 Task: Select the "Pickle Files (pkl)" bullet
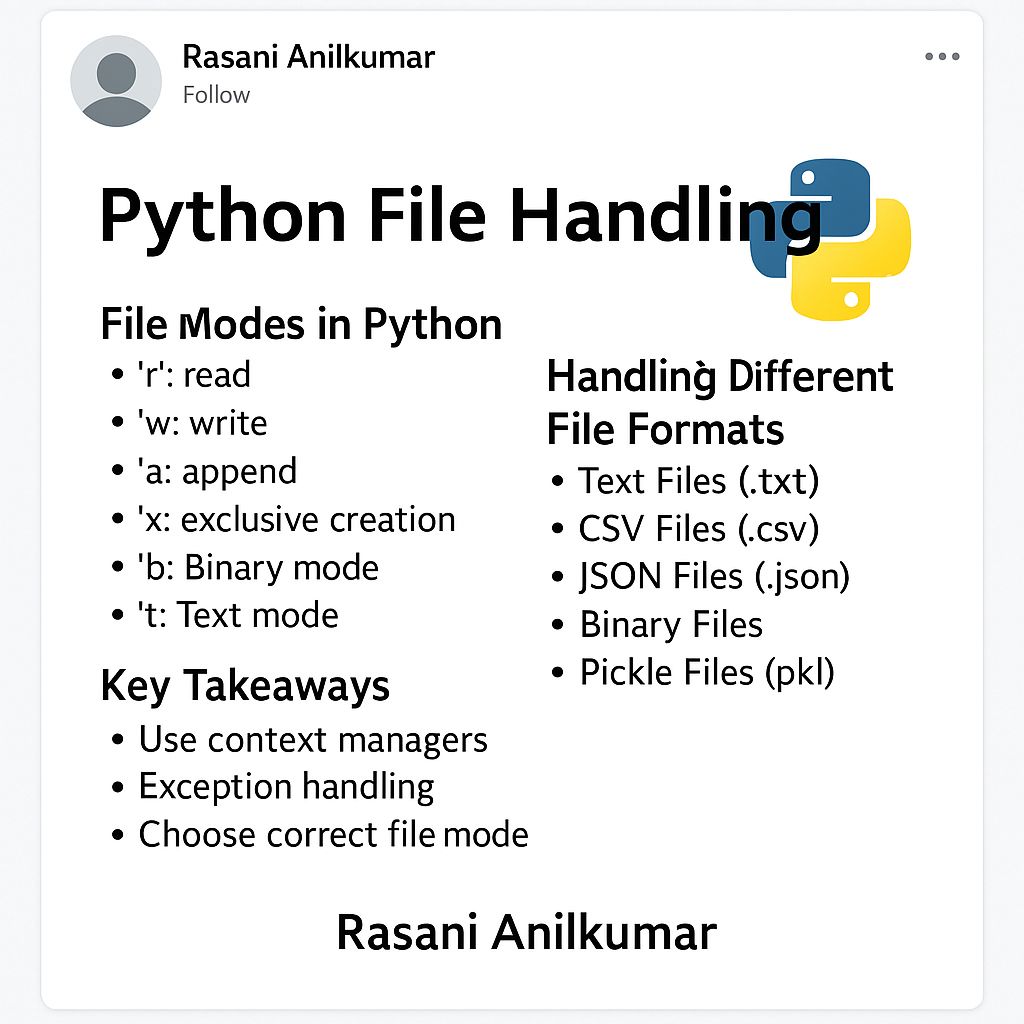(x=706, y=672)
